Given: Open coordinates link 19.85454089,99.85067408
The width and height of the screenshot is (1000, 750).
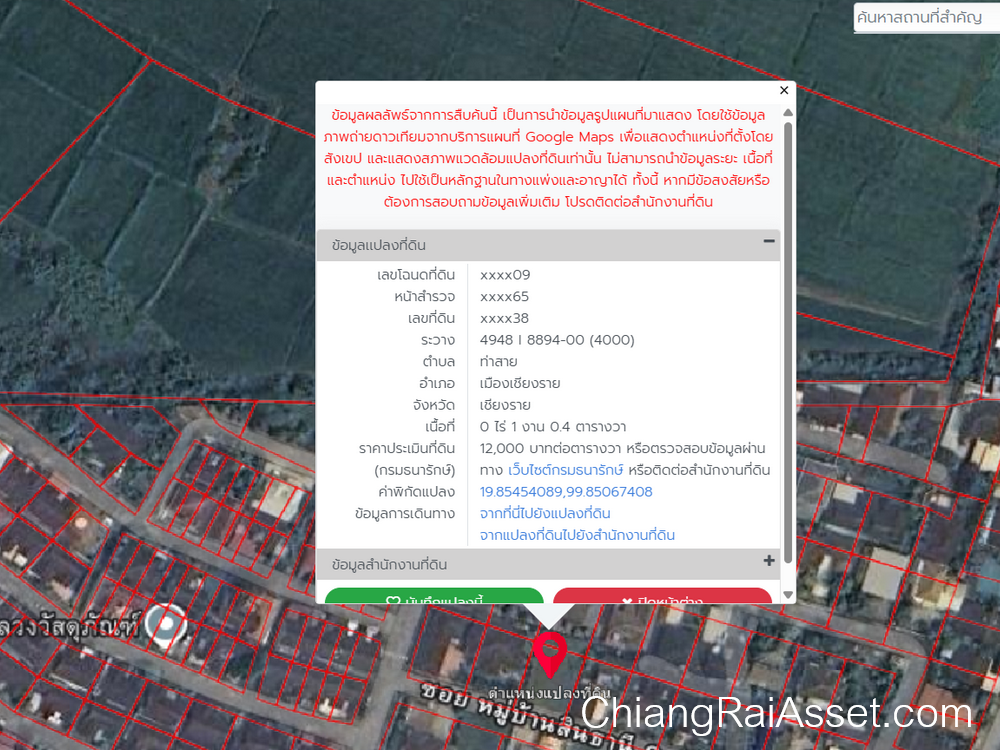Looking at the screenshot, I should point(566,492).
